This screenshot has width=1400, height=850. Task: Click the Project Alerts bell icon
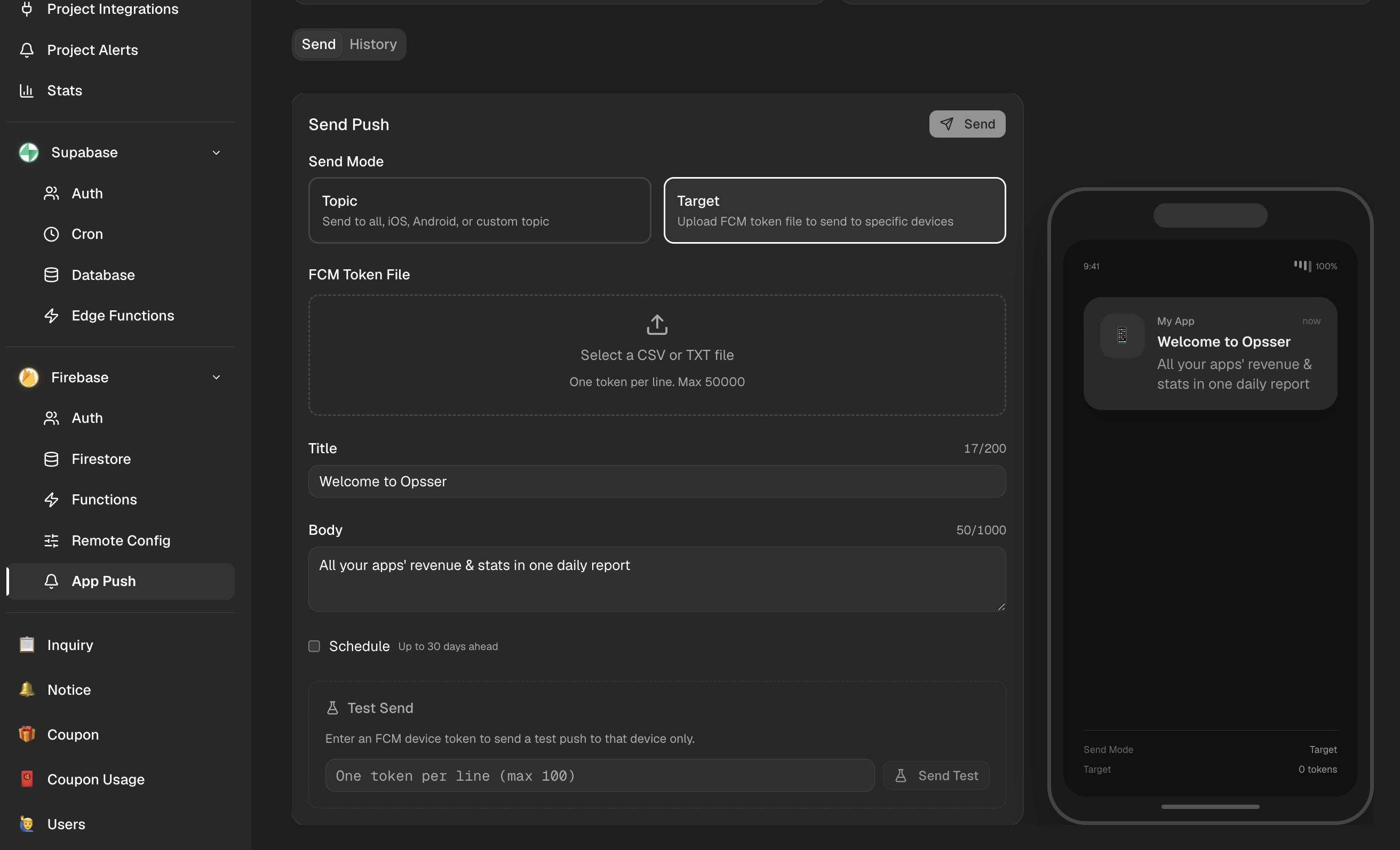pos(27,50)
